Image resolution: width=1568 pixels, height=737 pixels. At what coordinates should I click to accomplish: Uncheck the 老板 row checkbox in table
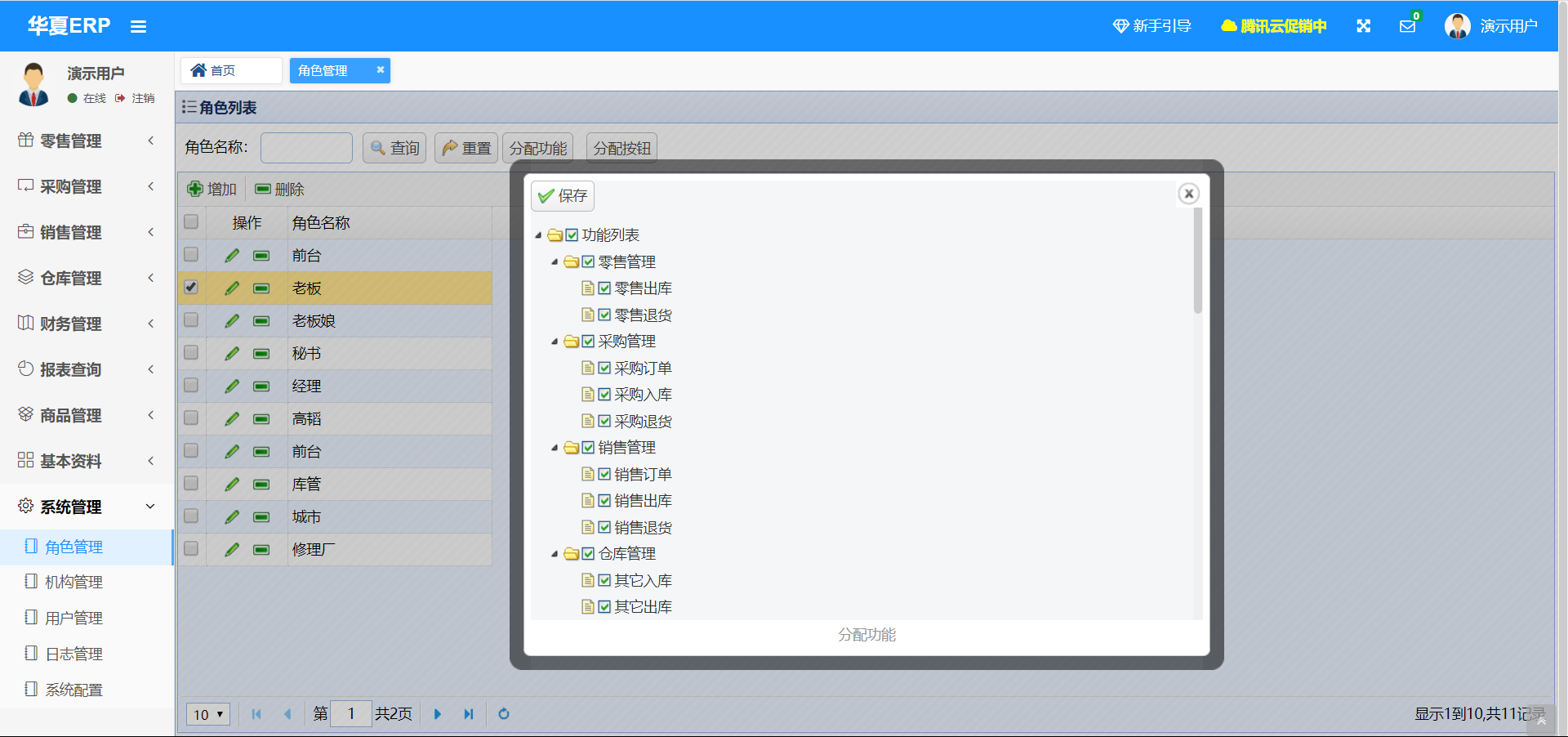(191, 288)
